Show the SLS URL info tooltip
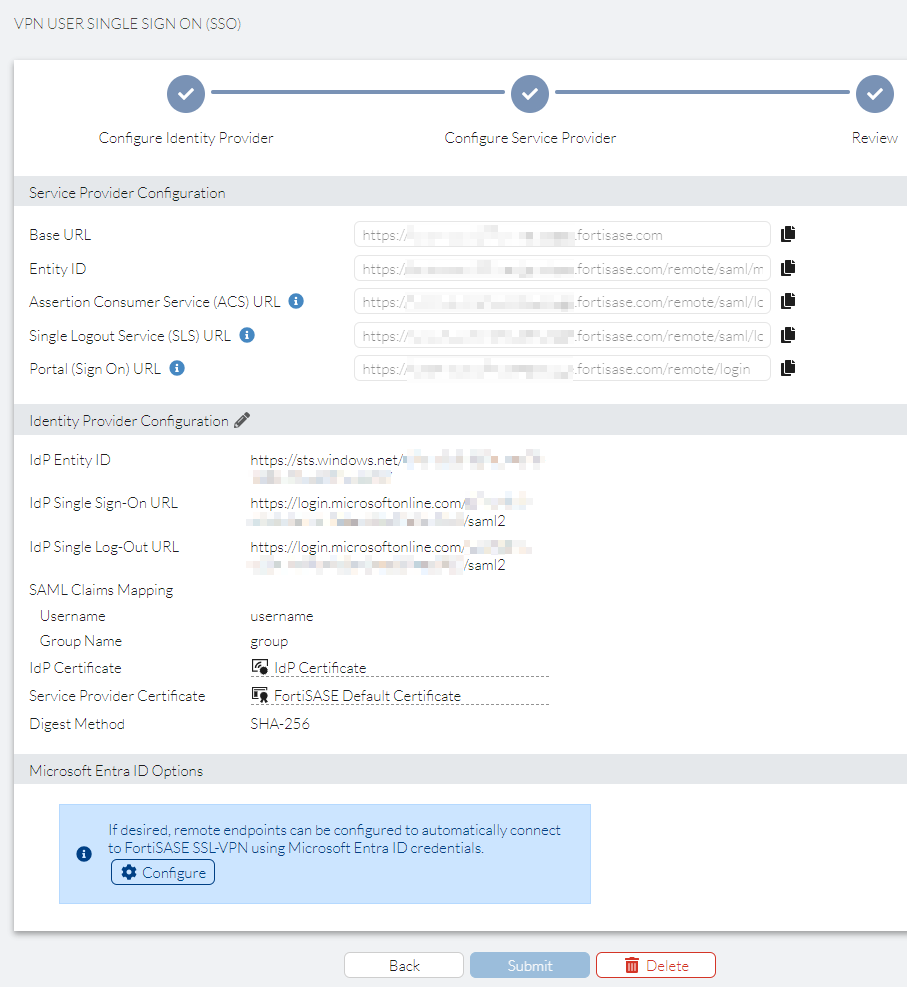 point(245,334)
